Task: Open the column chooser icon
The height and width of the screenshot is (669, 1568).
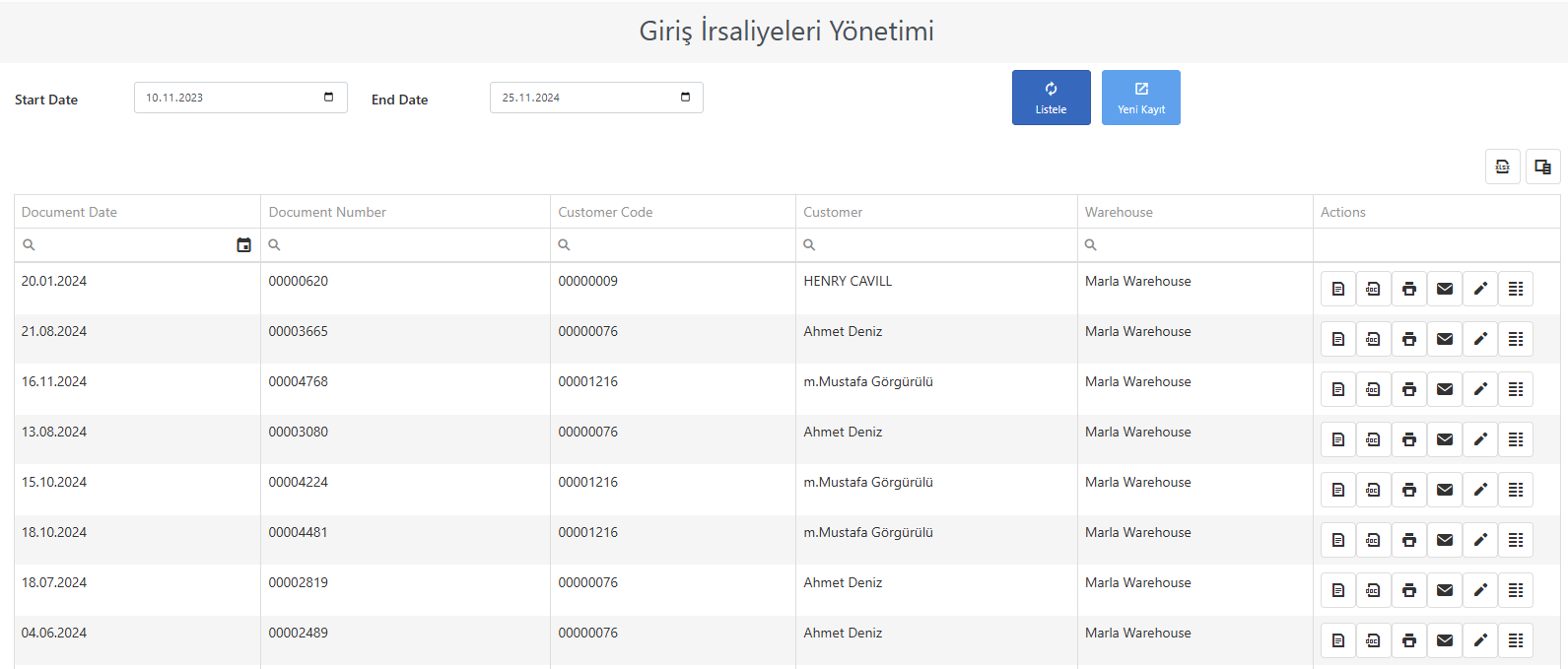Action: pyautogui.click(x=1543, y=167)
